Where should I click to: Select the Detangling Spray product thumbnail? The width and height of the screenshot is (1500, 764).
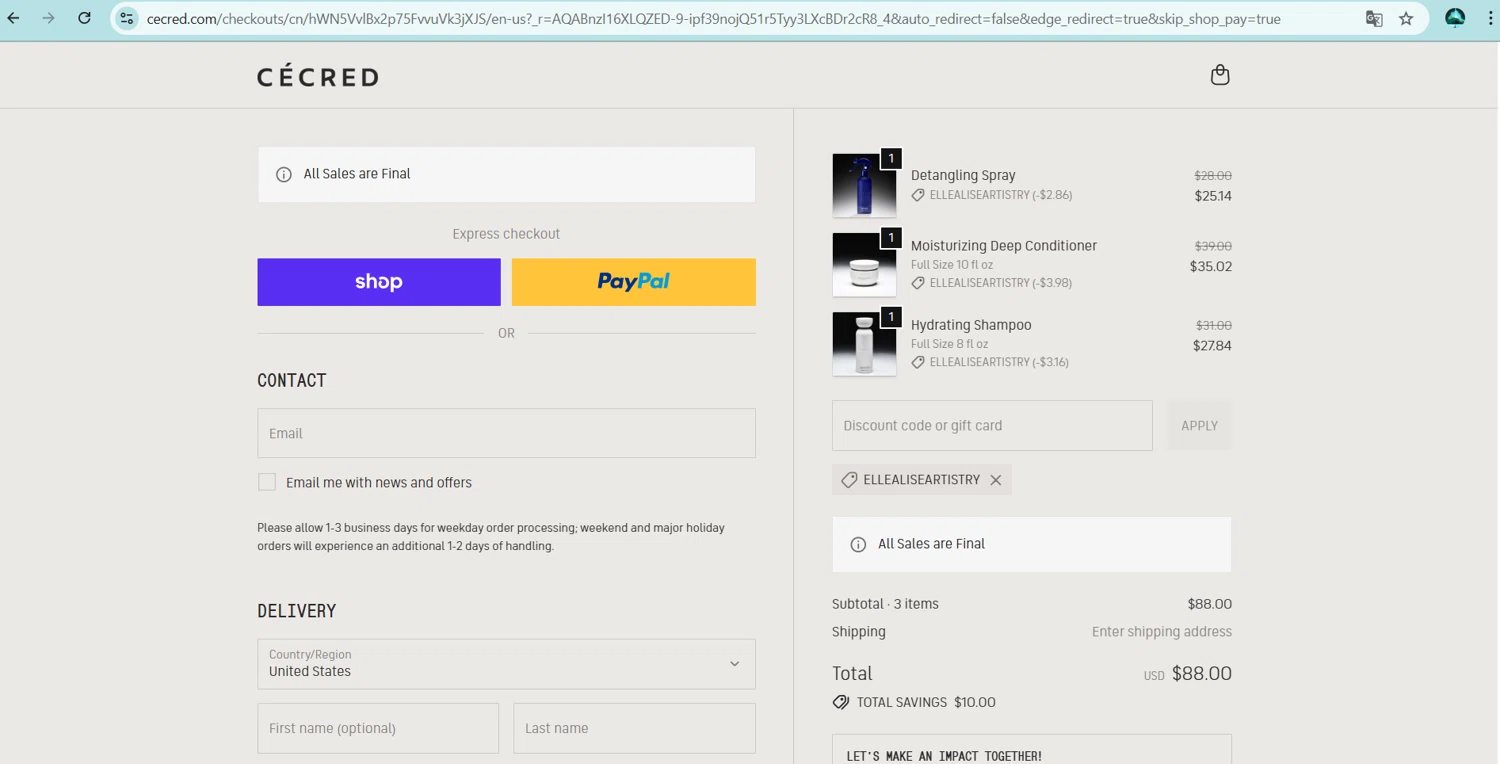click(864, 185)
